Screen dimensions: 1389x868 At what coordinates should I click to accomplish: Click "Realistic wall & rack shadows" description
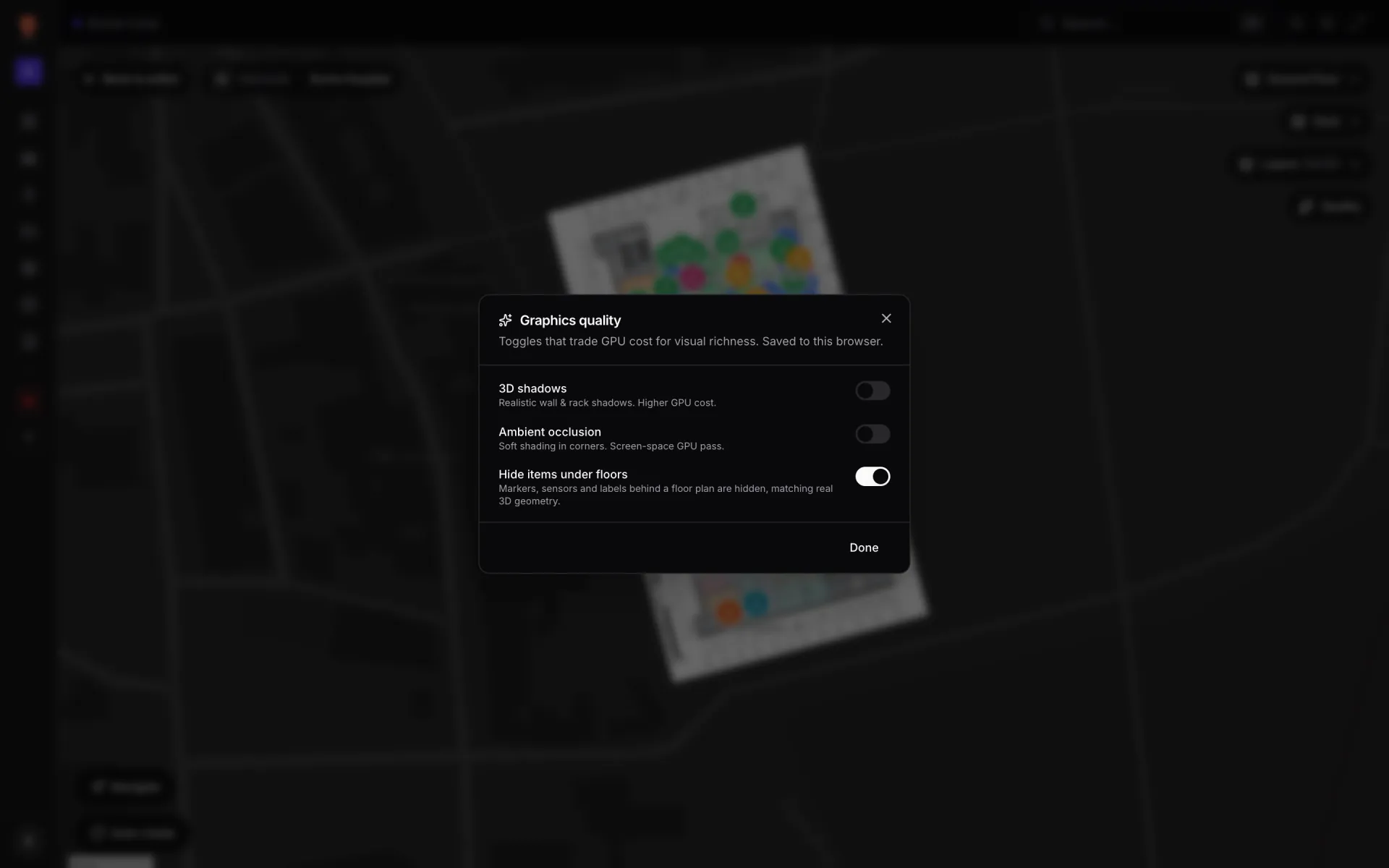tap(607, 403)
